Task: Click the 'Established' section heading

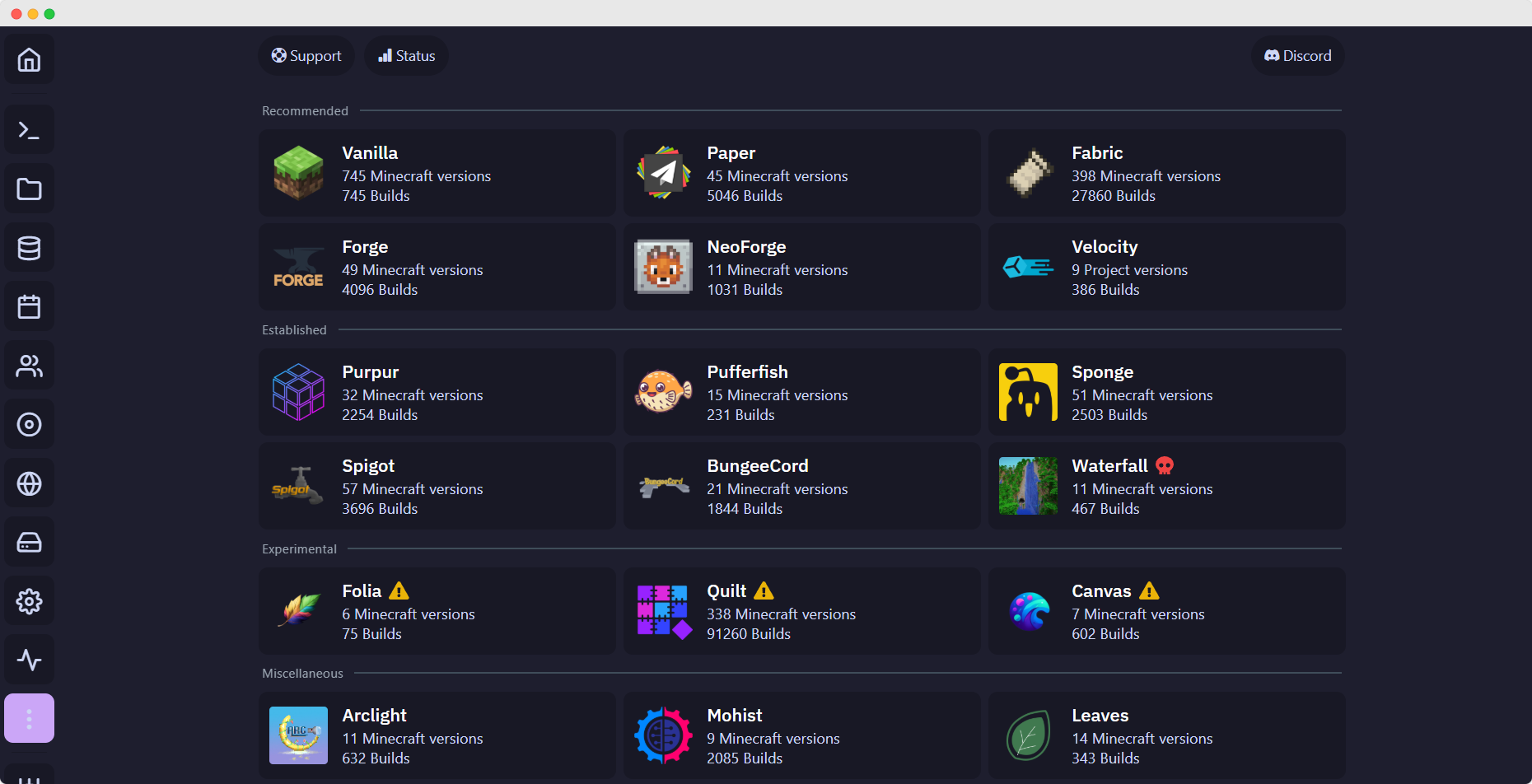Action: (294, 330)
